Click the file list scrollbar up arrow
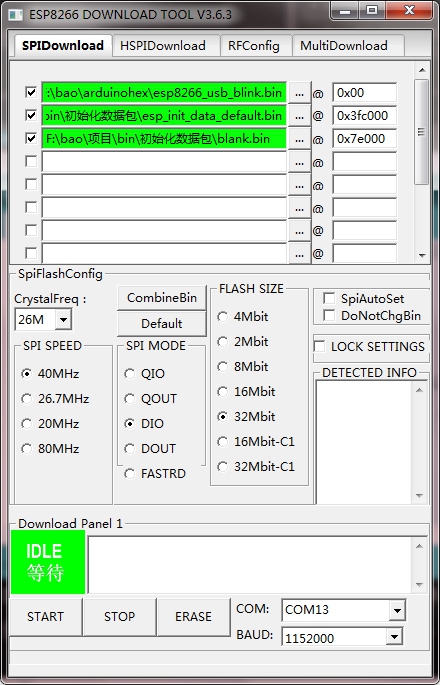The image size is (440, 685). (422, 70)
